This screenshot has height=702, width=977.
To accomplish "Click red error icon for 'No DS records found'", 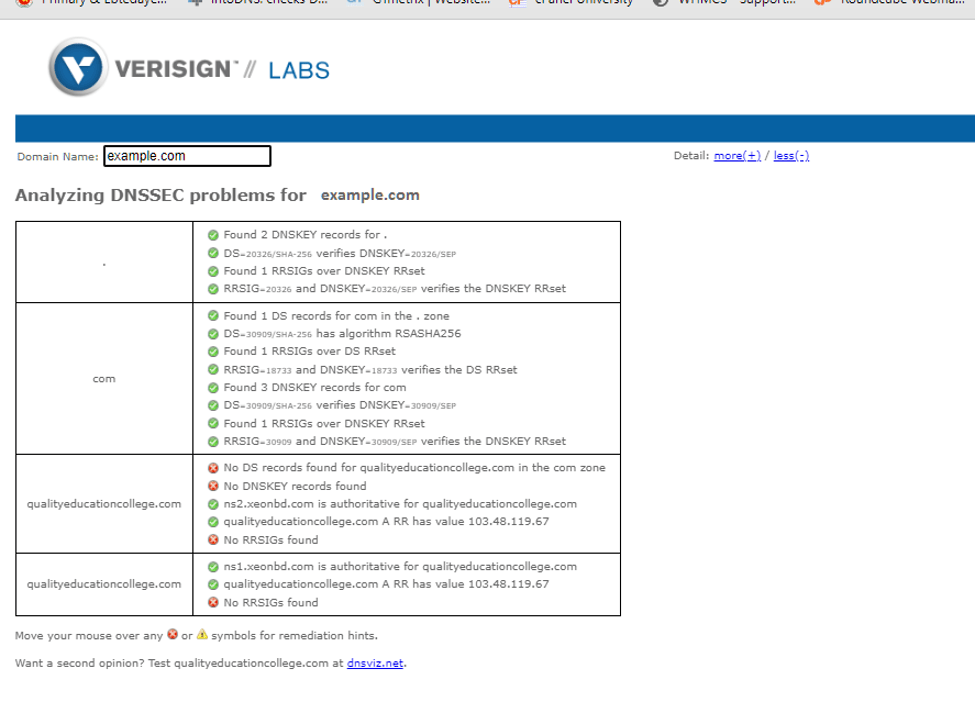I will (x=213, y=468).
